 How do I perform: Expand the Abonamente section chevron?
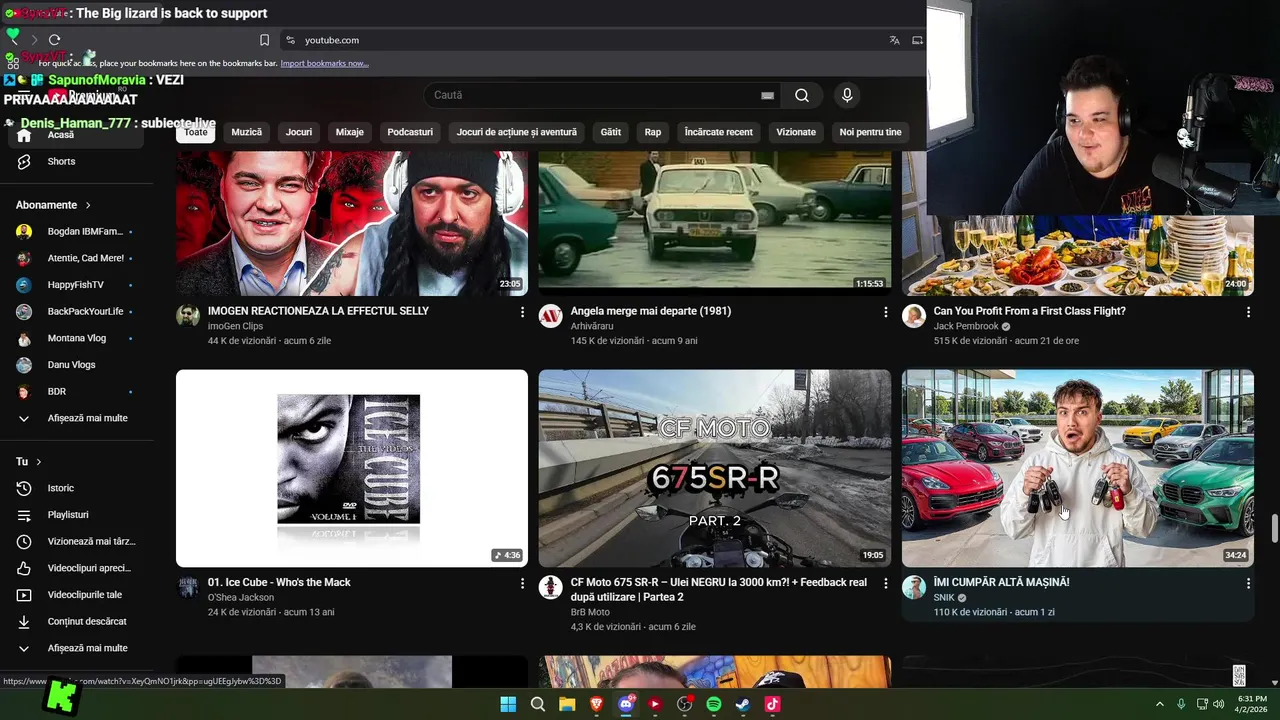(88, 205)
